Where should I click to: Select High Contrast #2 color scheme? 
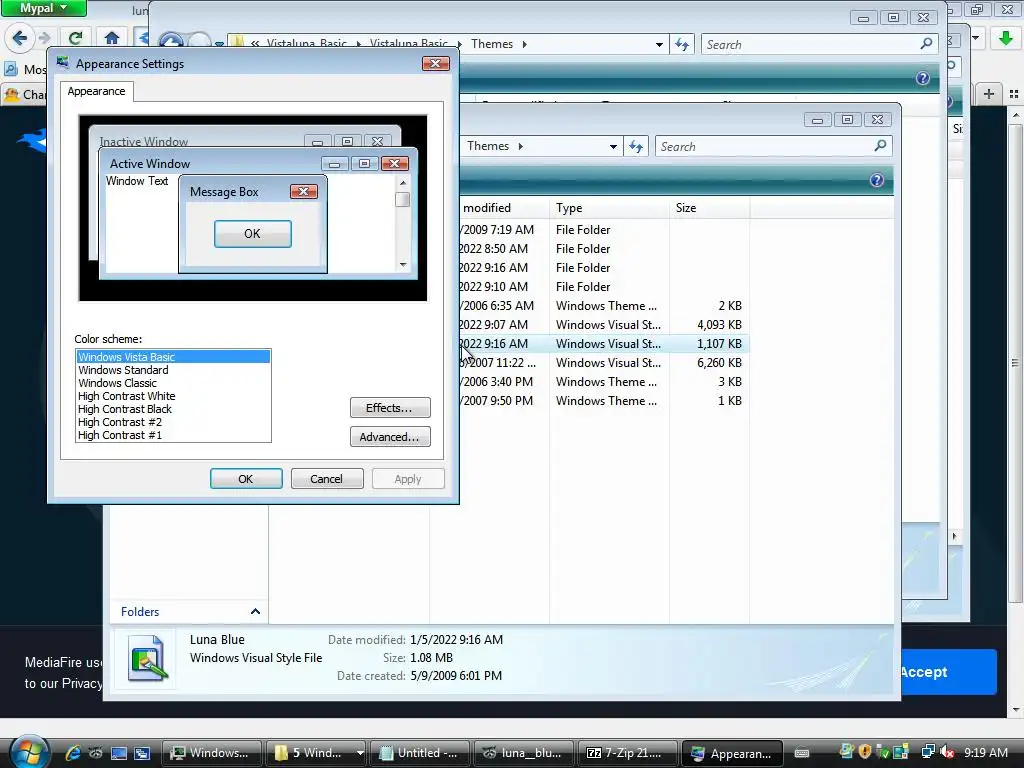coord(173,422)
